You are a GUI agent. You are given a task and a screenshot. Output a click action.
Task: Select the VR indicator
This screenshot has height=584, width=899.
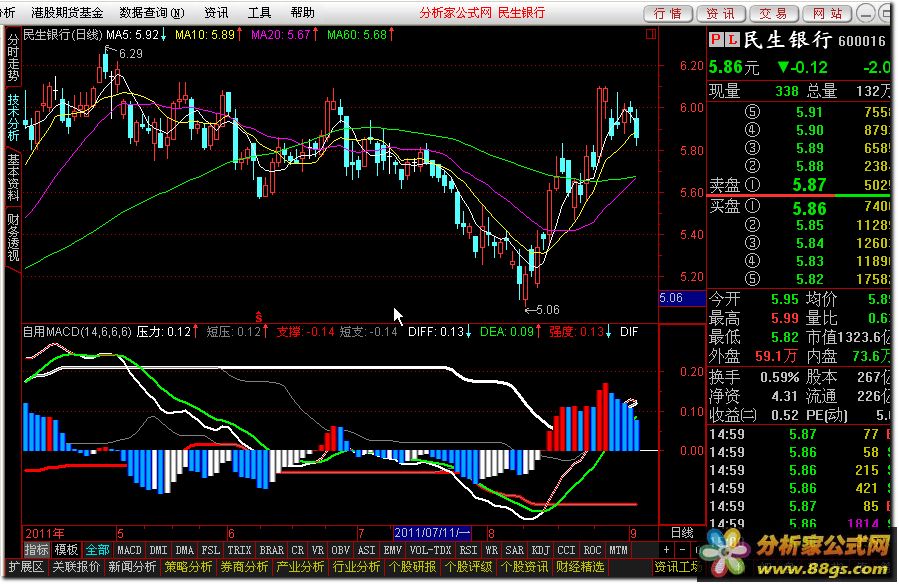[318, 550]
